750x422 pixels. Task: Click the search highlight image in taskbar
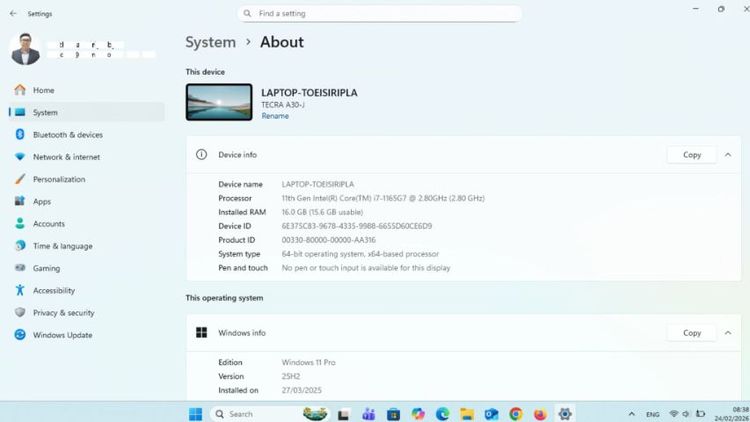tap(315, 413)
